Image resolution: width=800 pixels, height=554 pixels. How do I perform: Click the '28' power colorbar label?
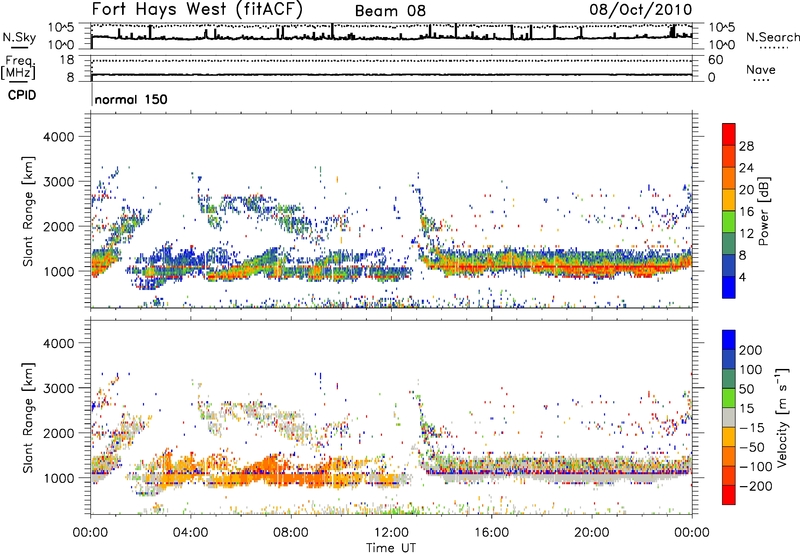click(746, 146)
